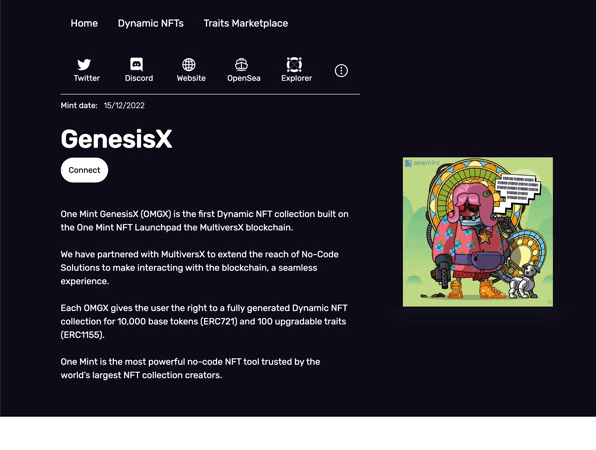Viewport: 596px width, 450px height.
Task: Click the Connect wallet button
Action: click(84, 170)
